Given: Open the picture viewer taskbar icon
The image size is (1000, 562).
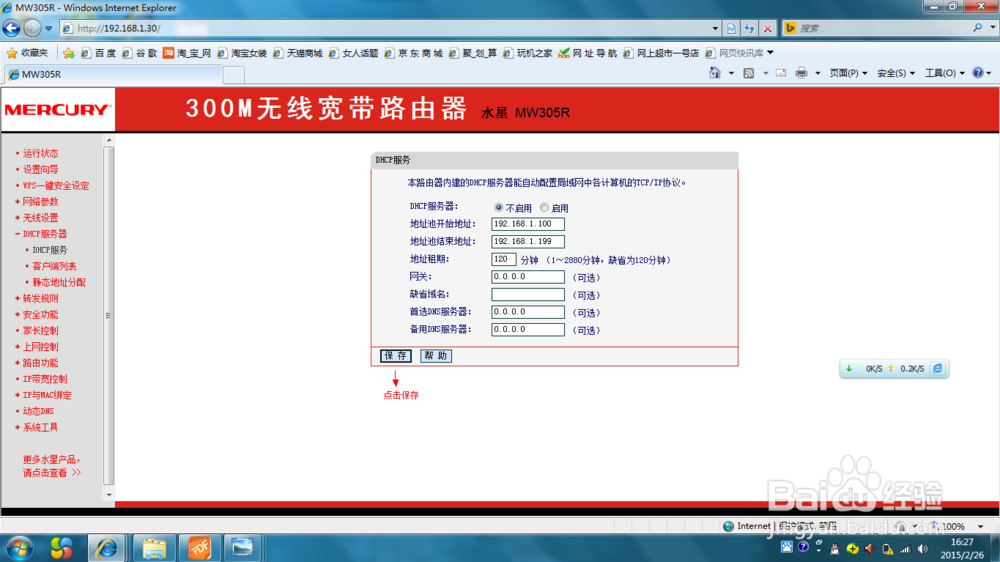Looking at the screenshot, I should [x=242, y=548].
